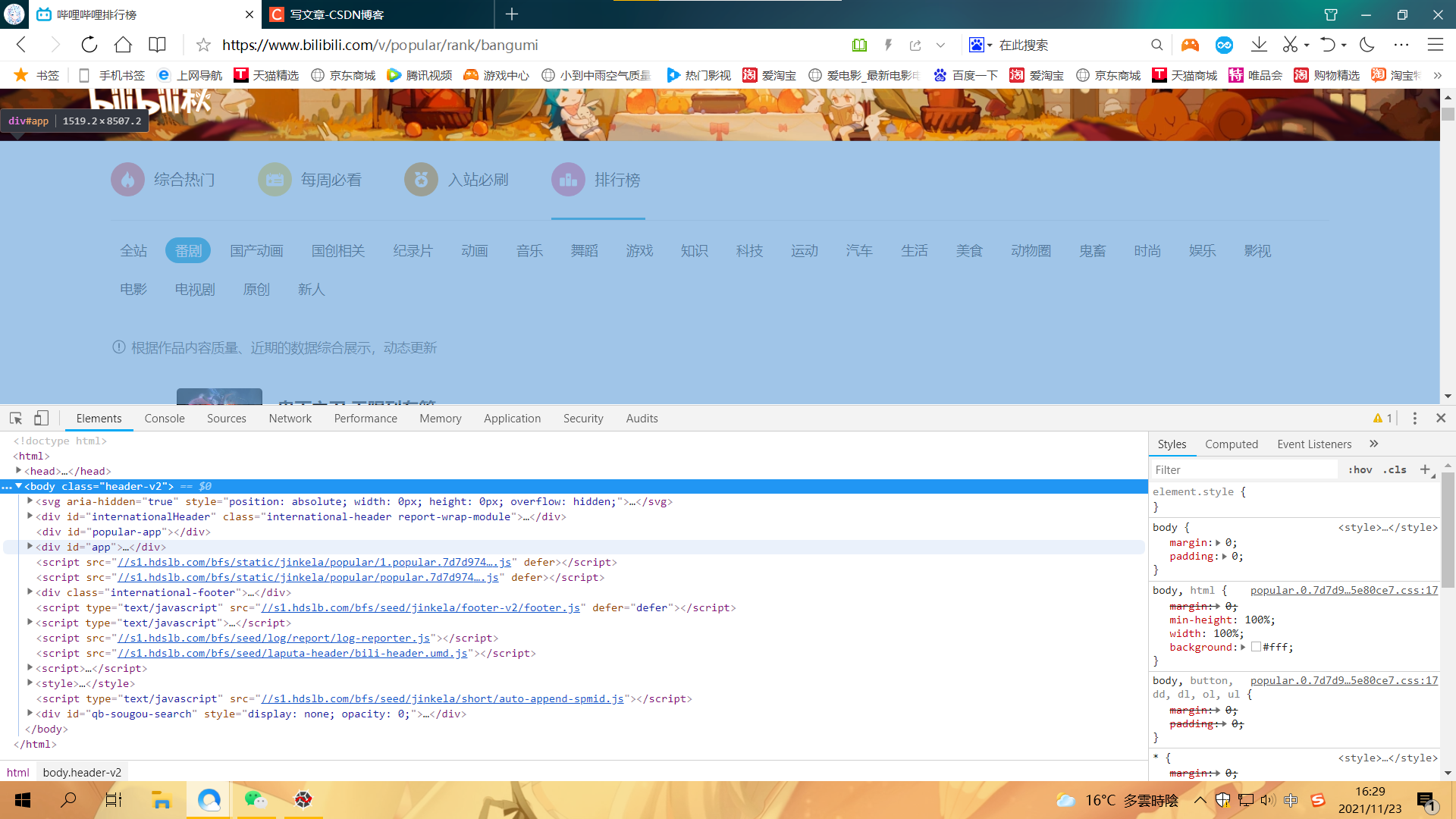Switch to the Console tab in DevTools
The width and height of the screenshot is (1456, 819).
point(165,418)
